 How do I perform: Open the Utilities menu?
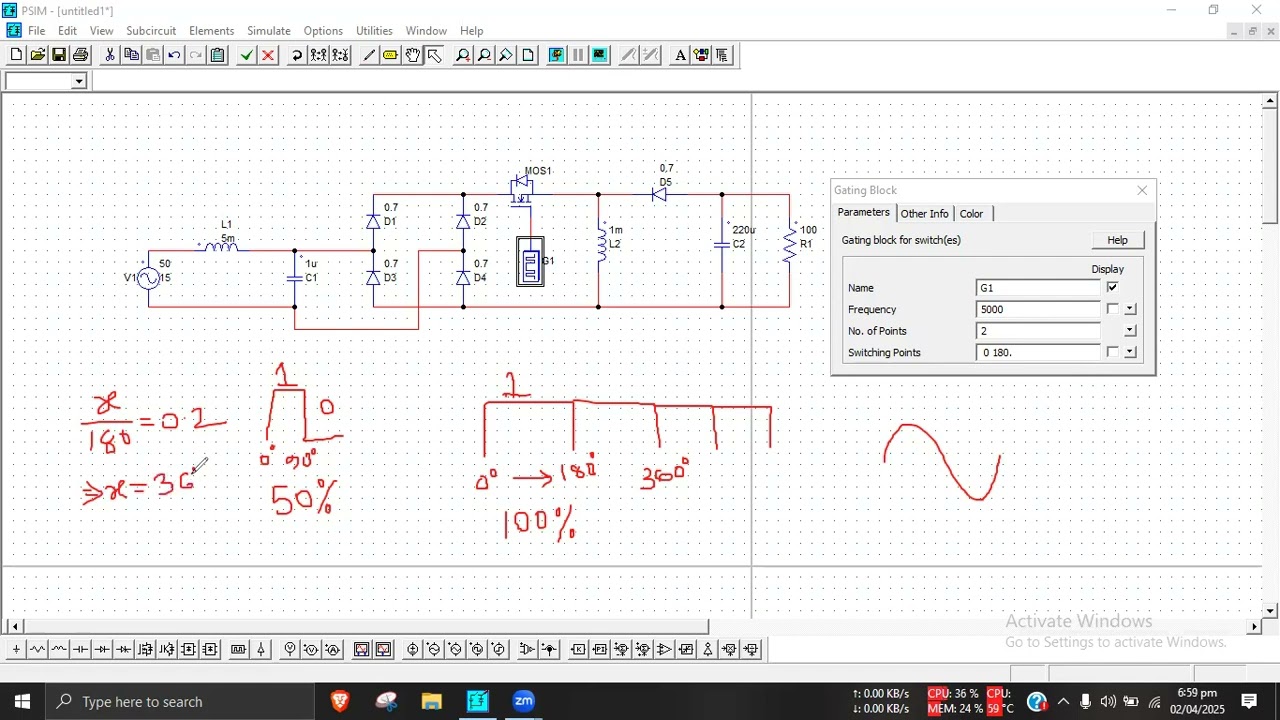point(374,31)
